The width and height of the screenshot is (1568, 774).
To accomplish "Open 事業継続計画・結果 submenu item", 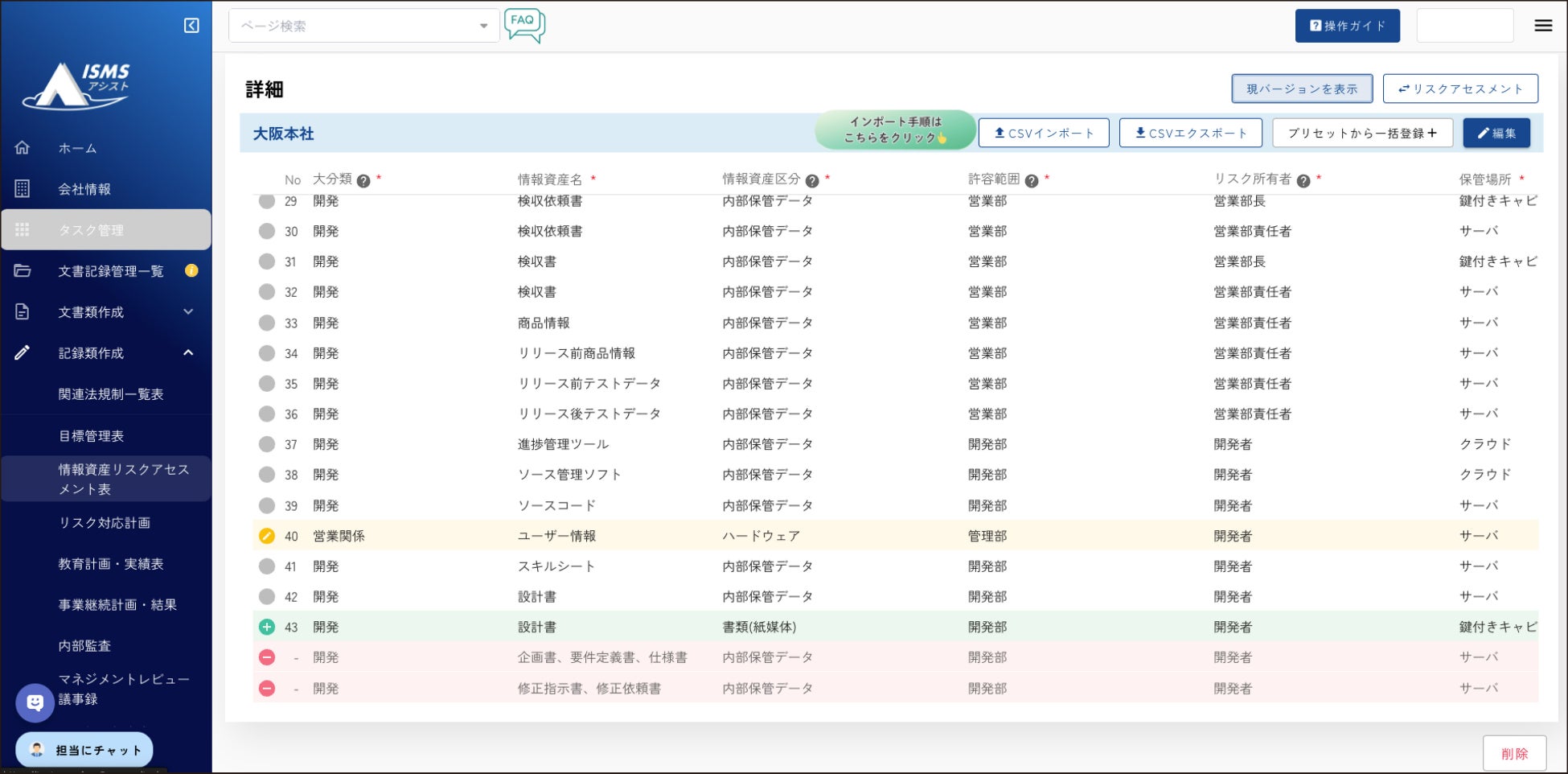I will [x=117, y=605].
